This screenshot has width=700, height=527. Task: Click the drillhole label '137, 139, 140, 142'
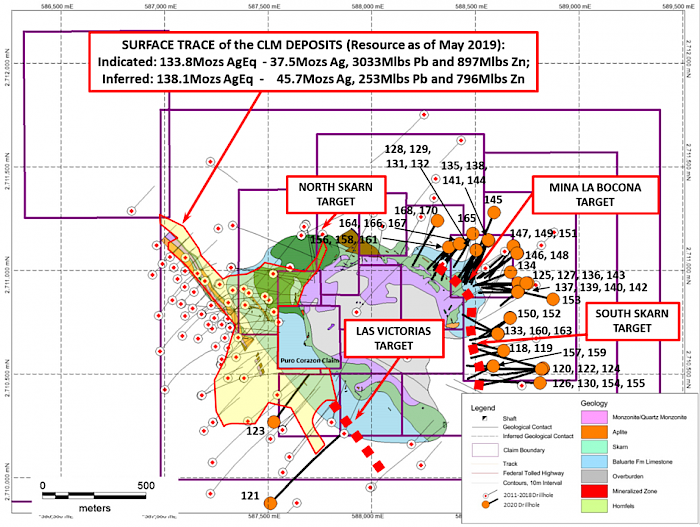601,287
